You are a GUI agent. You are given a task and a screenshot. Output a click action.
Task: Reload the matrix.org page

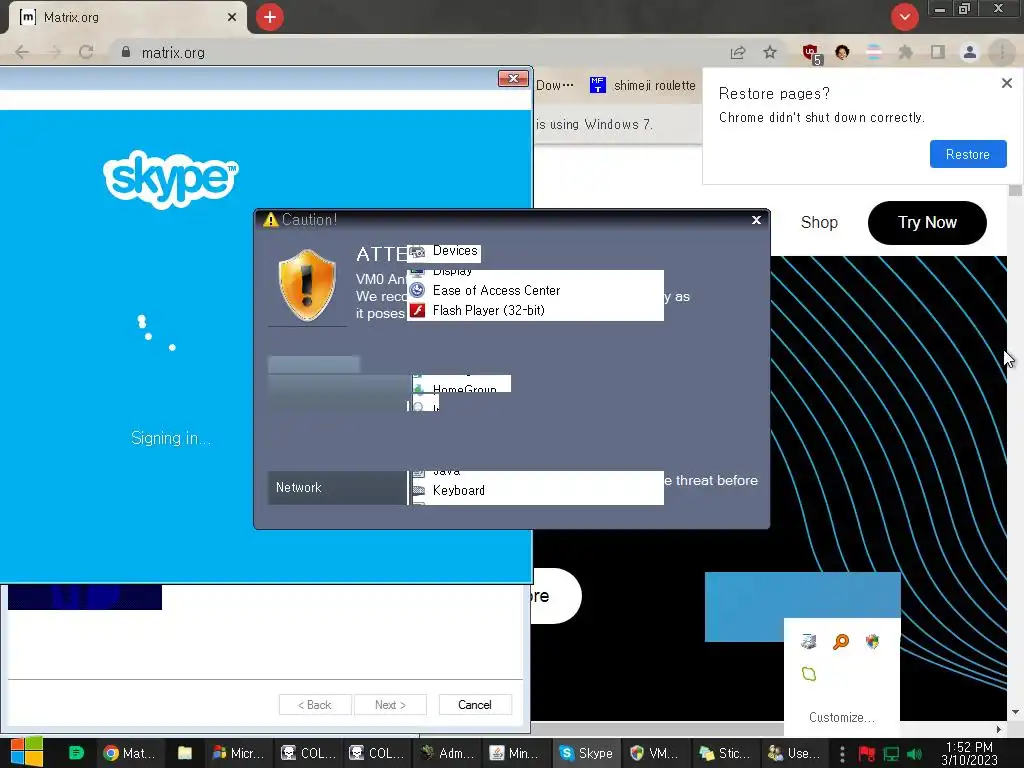pos(86,52)
